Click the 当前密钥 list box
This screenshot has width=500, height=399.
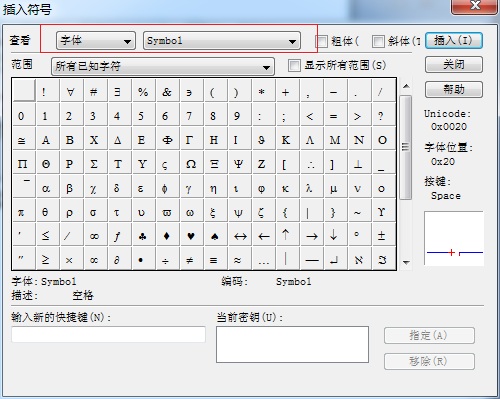292,344
